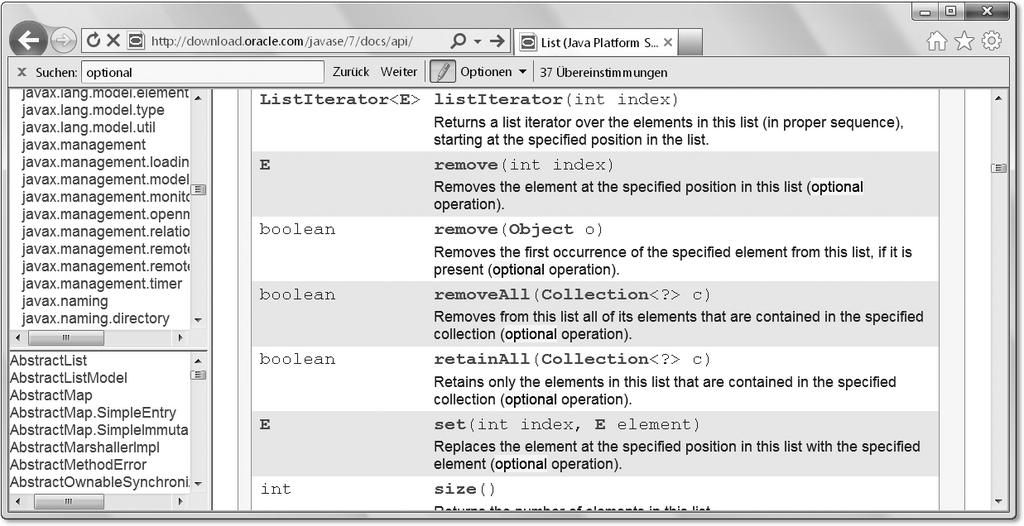Screen dimensions: 1024x526
Task: Reload the page with refresh icon
Action: click(x=93, y=41)
